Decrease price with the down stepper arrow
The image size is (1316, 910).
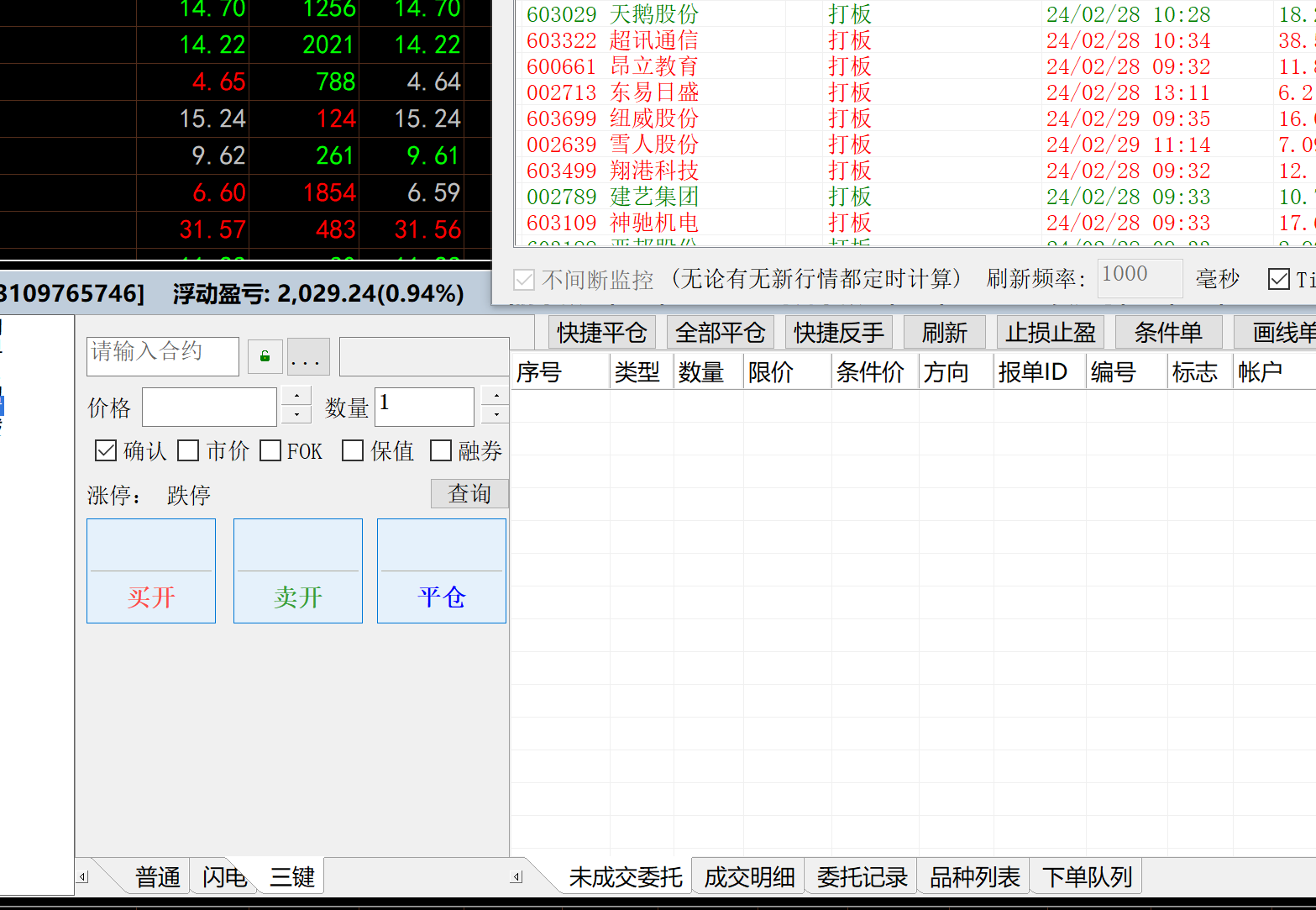pyautogui.click(x=296, y=414)
